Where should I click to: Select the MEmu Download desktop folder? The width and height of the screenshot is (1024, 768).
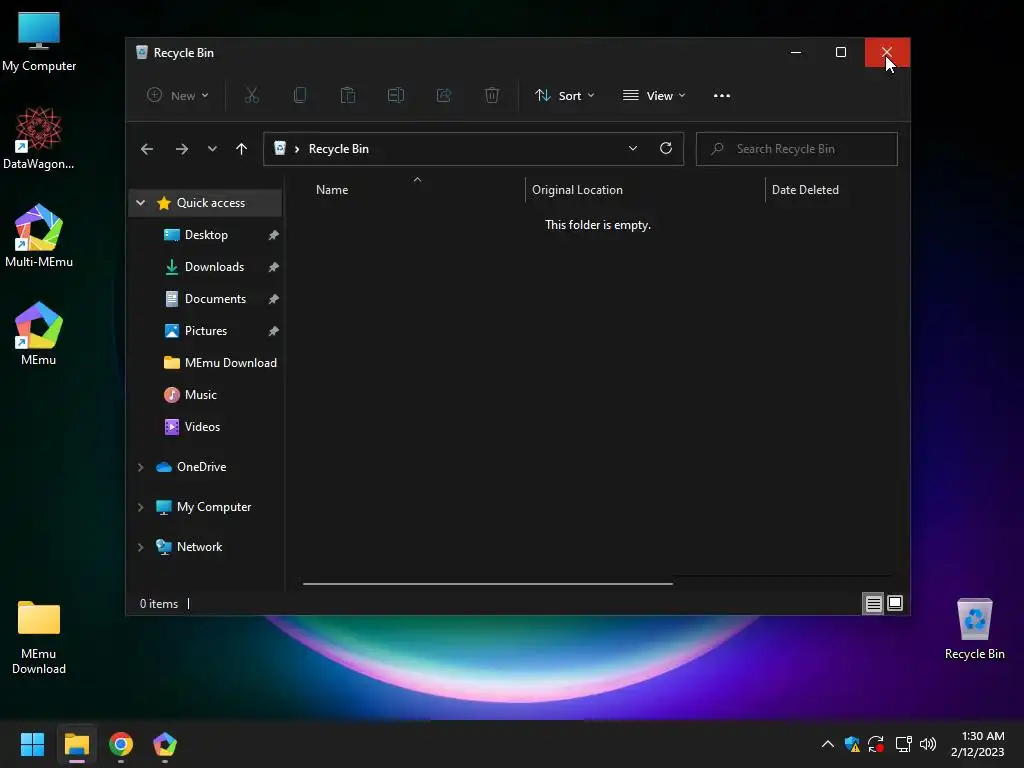(x=39, y=637)
